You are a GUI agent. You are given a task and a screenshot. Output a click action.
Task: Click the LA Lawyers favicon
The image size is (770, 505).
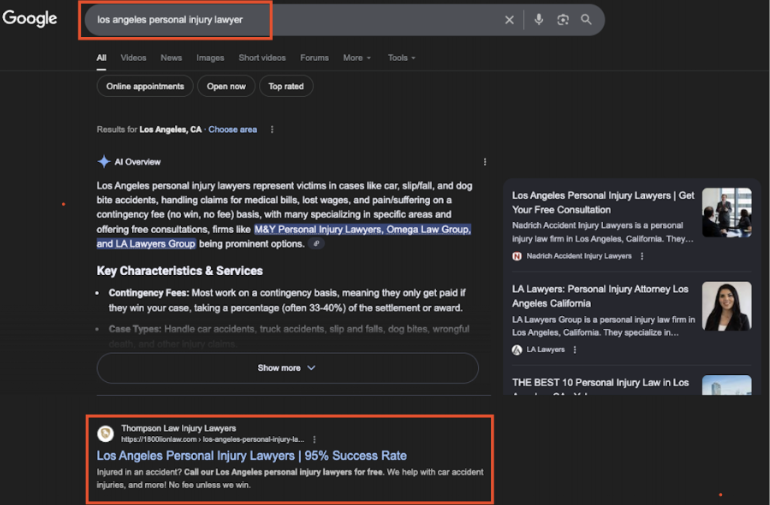(517, 350)
